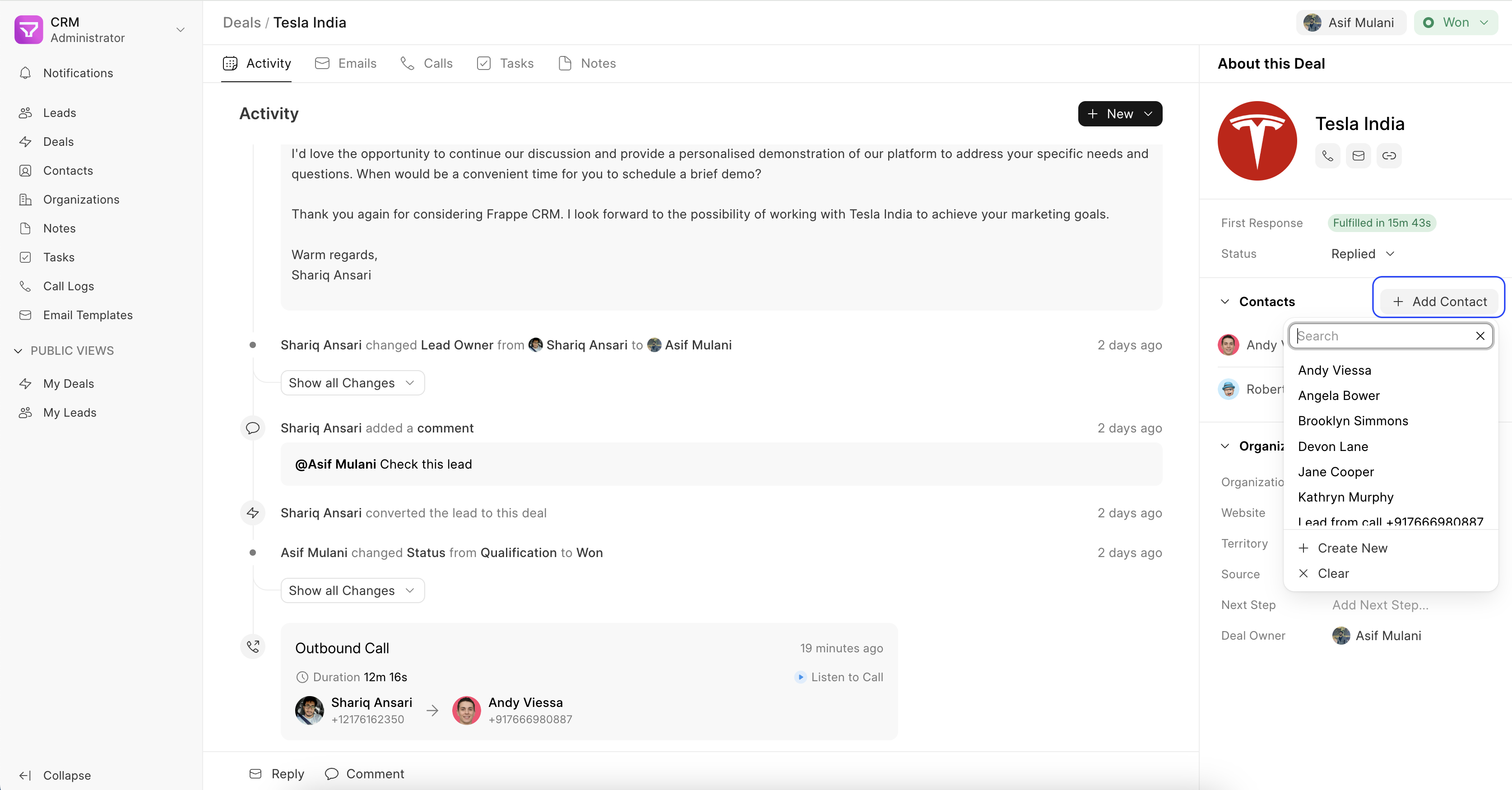Click the phone icon under Tesla India
Viewport: 1512px width, 790px height.
click(1327, 156)
